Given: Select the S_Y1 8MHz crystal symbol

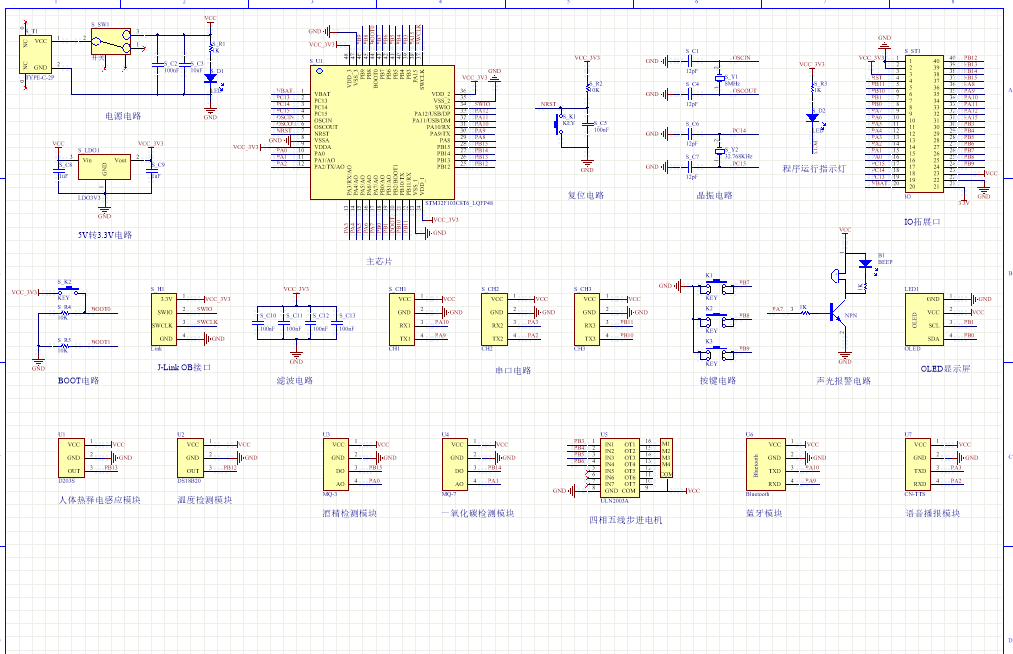Looking at the screenshot, I should tap(719, 77).
